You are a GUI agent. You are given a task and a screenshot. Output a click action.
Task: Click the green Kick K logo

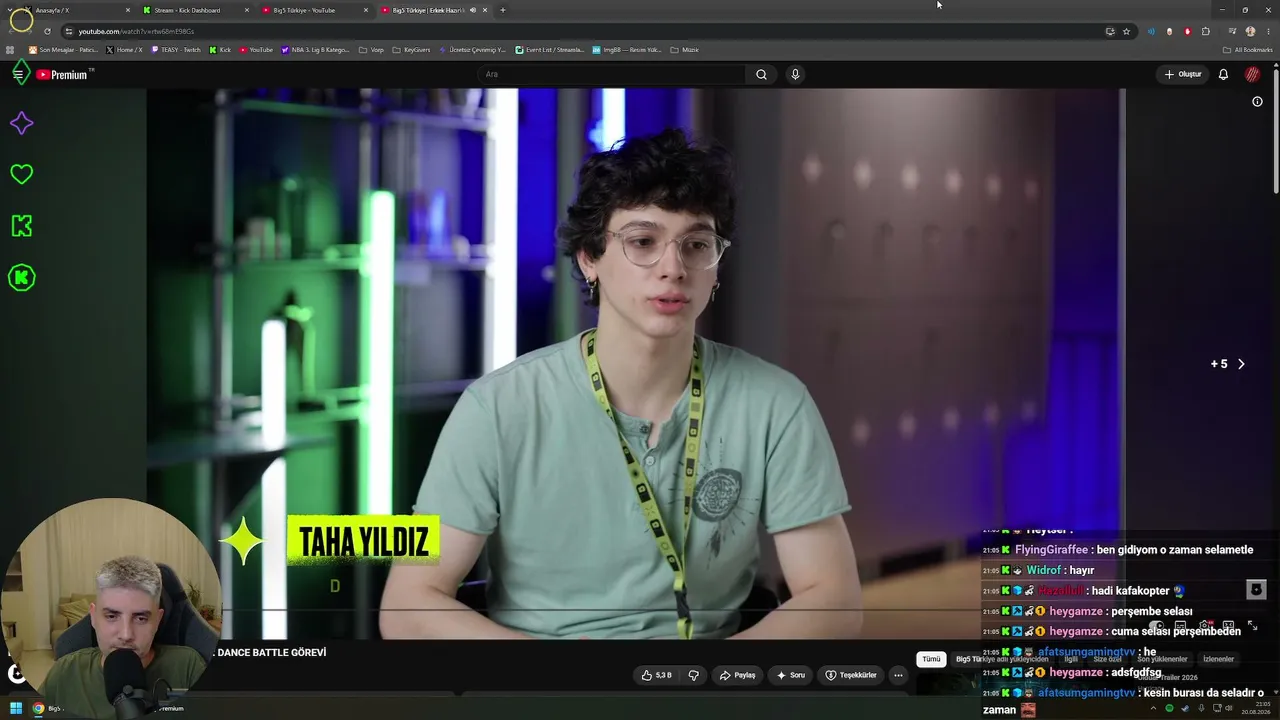21,226
